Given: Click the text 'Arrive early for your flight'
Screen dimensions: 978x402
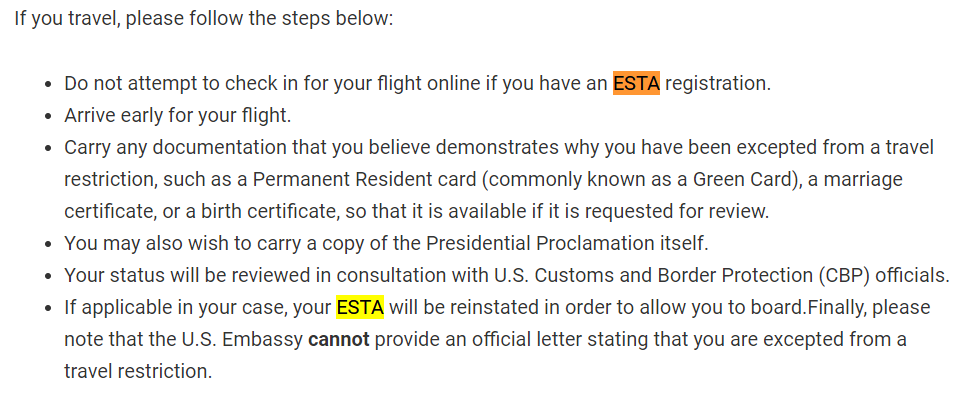Looking at the screenshot, I should click(178, 116).
